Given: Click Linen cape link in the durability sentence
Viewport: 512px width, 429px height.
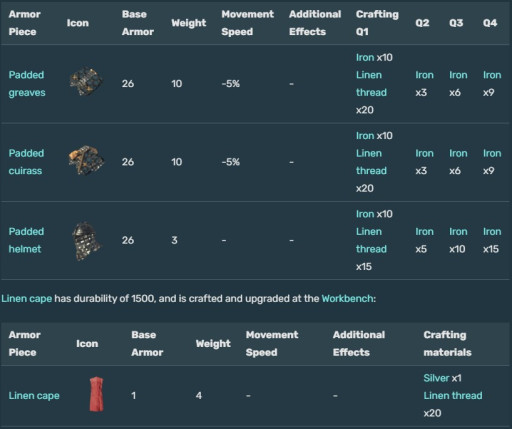Looking at the screenshot, I should click(27, 298).
